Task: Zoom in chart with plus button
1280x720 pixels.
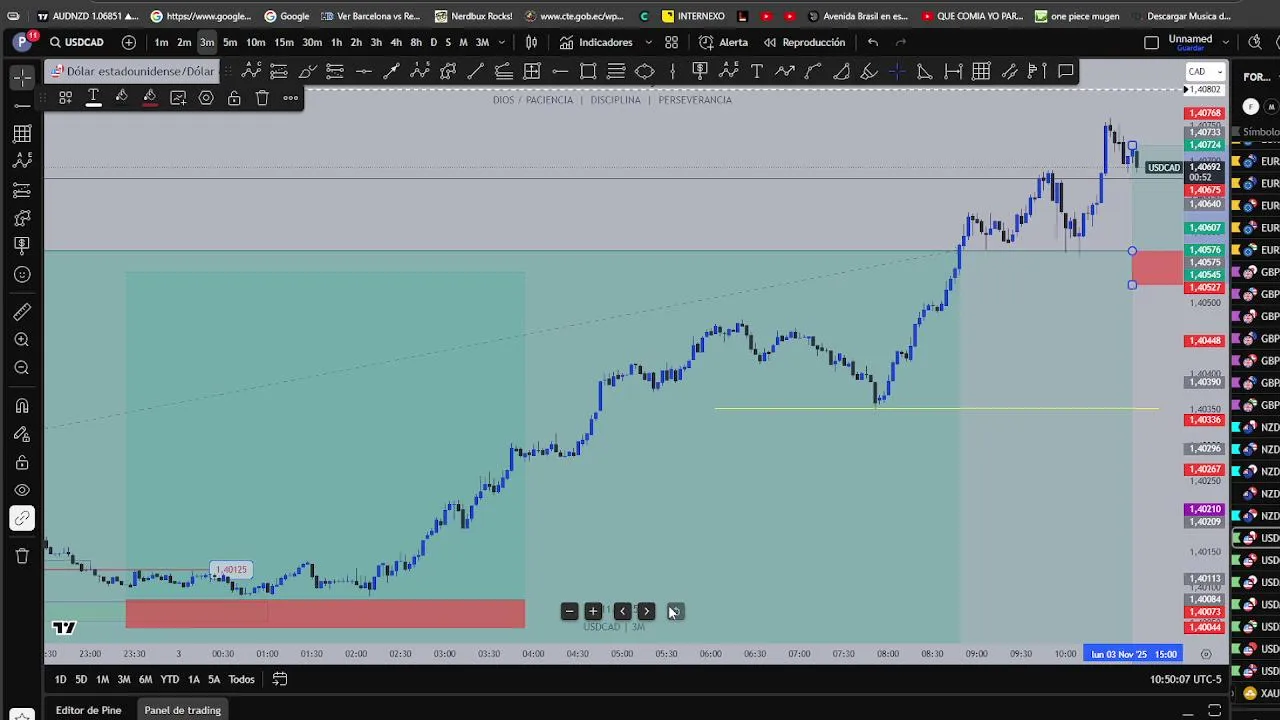Action: 593,611
